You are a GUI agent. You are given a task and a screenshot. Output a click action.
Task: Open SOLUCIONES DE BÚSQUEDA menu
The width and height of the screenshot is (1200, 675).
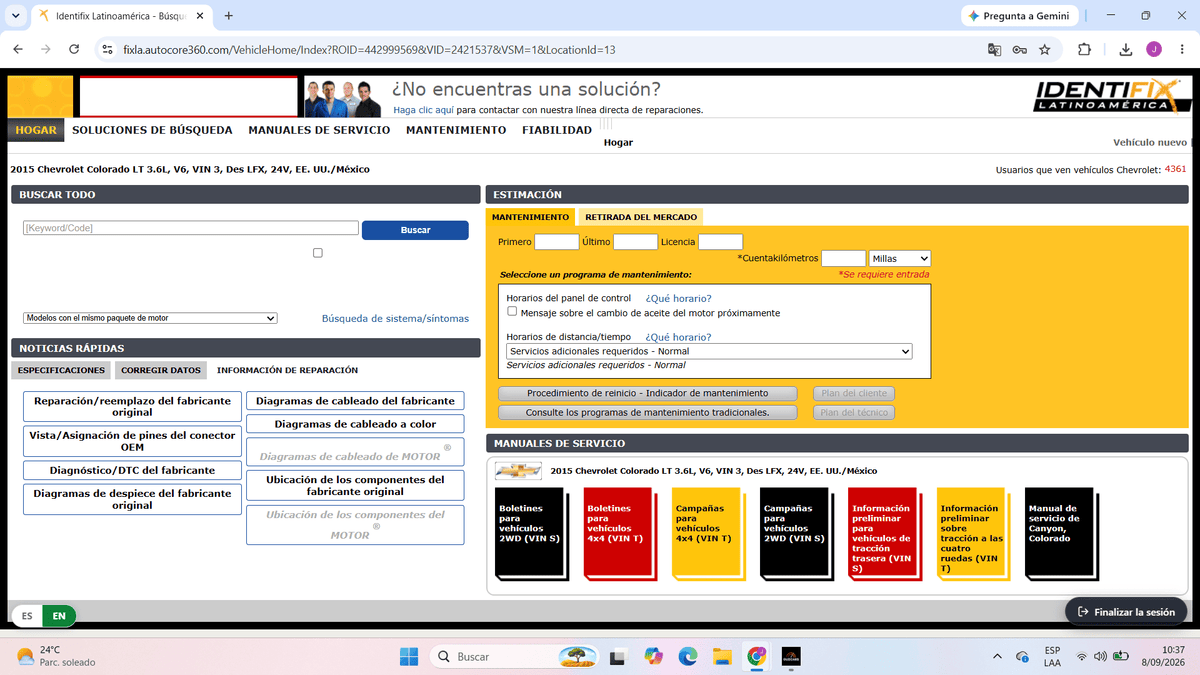(x=152, y=130)
